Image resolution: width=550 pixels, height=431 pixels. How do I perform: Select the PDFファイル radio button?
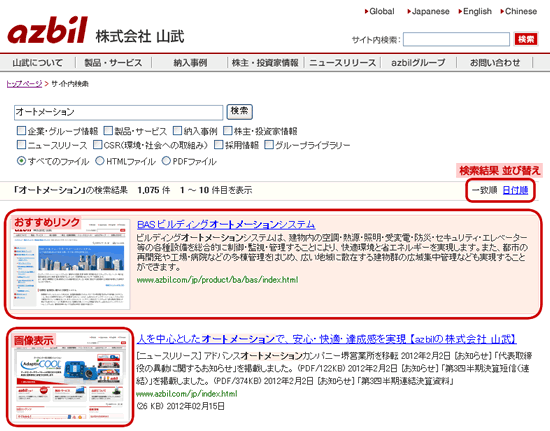[x=166, y=161]
